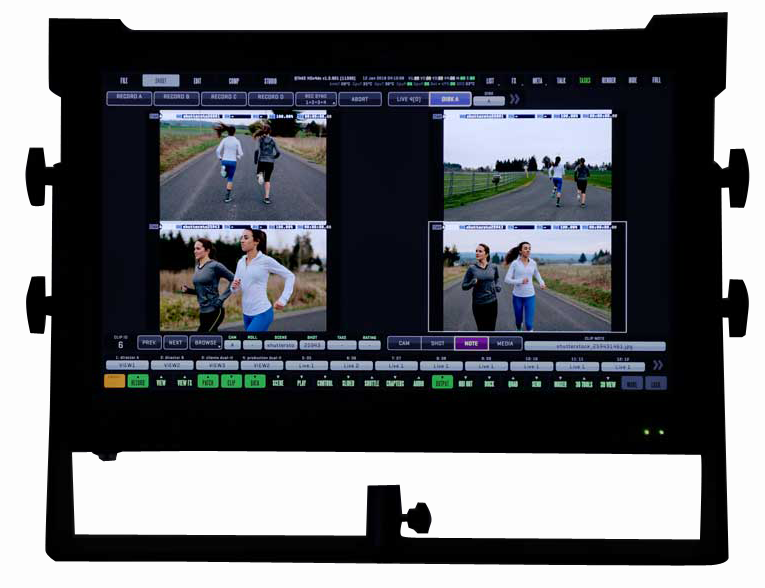765x588 pixels.
Task: Toggle the DISK A source button
Action: (450, 99)
